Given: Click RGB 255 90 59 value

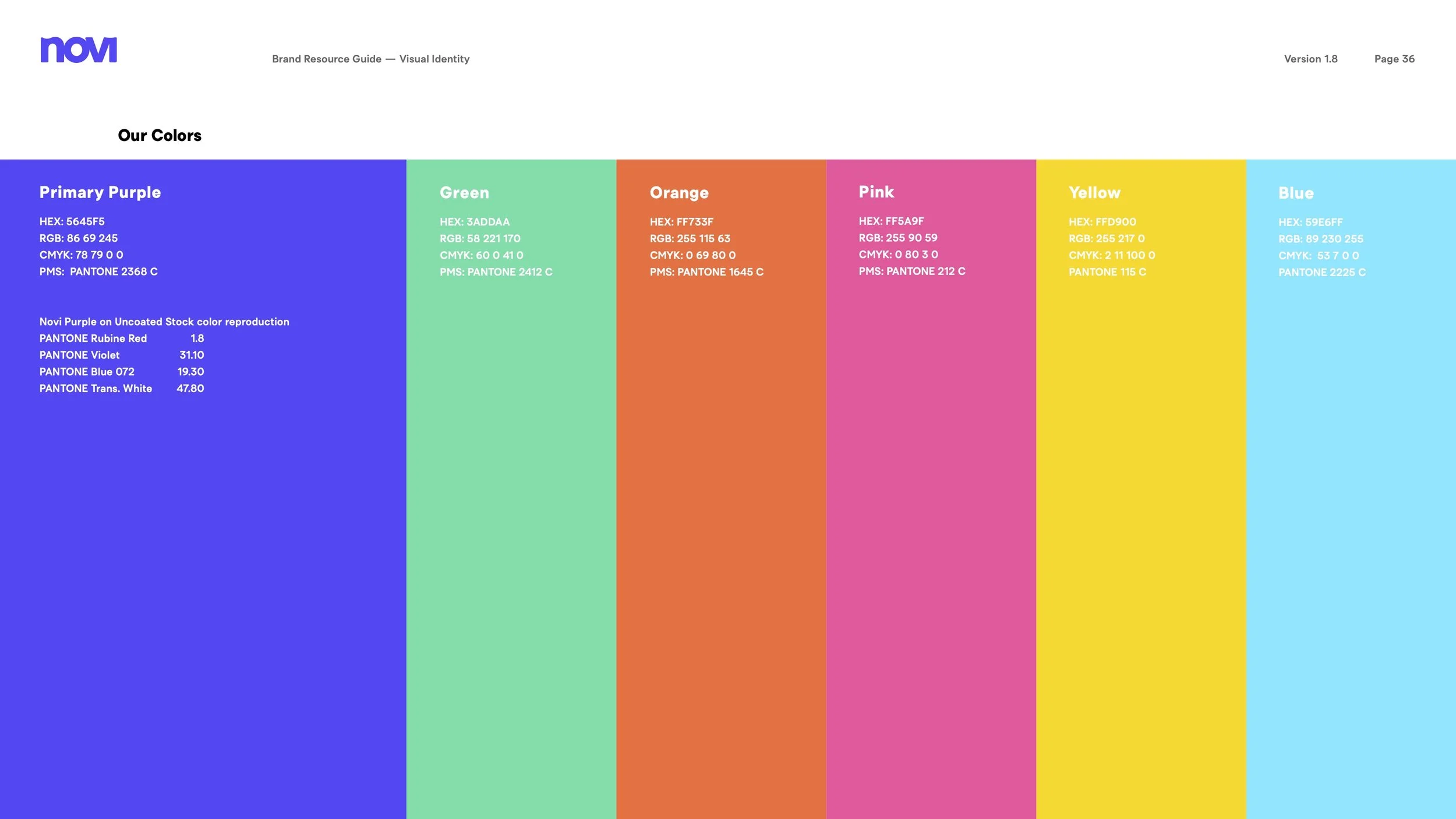Looking at the screenshot, I should coord(898,238).
